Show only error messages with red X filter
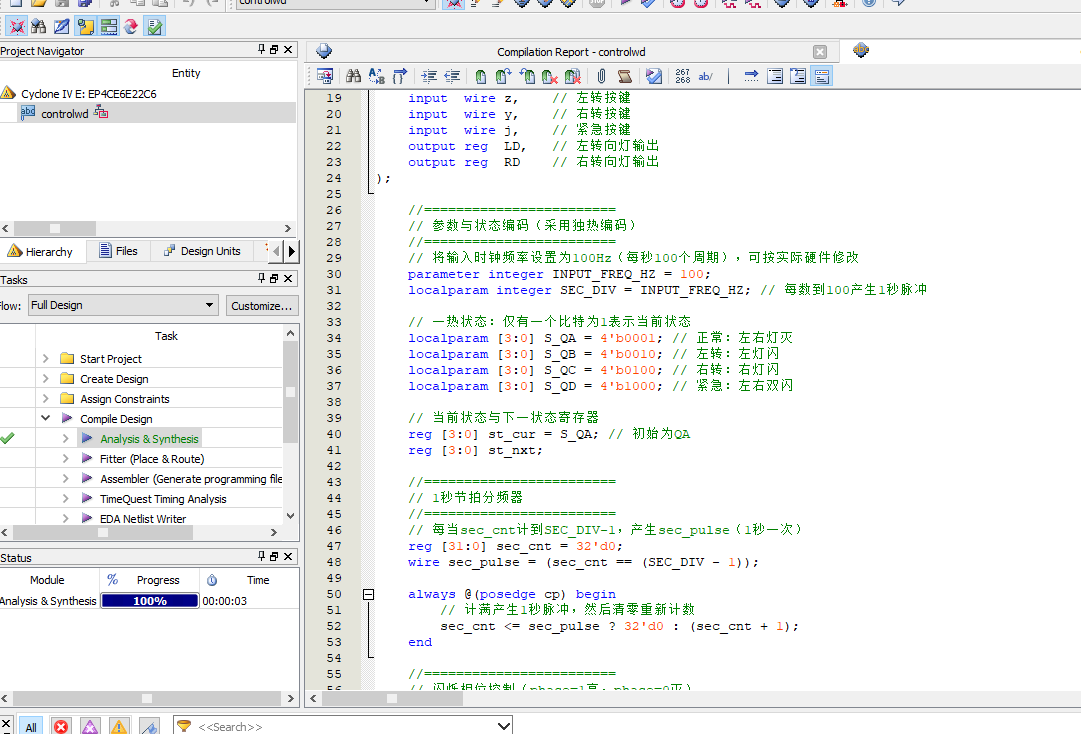 (x=61, y=726)
